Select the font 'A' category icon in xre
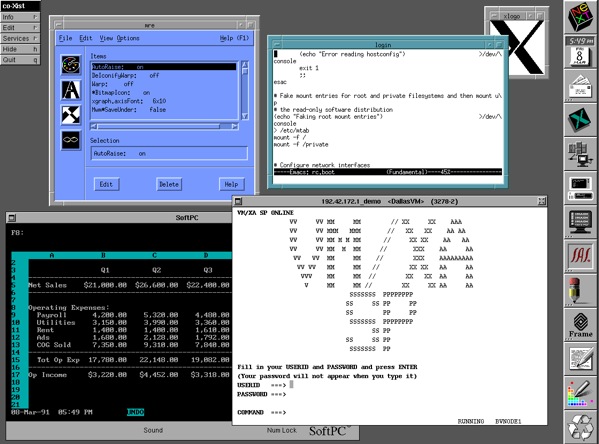 [x=71, y=90]
